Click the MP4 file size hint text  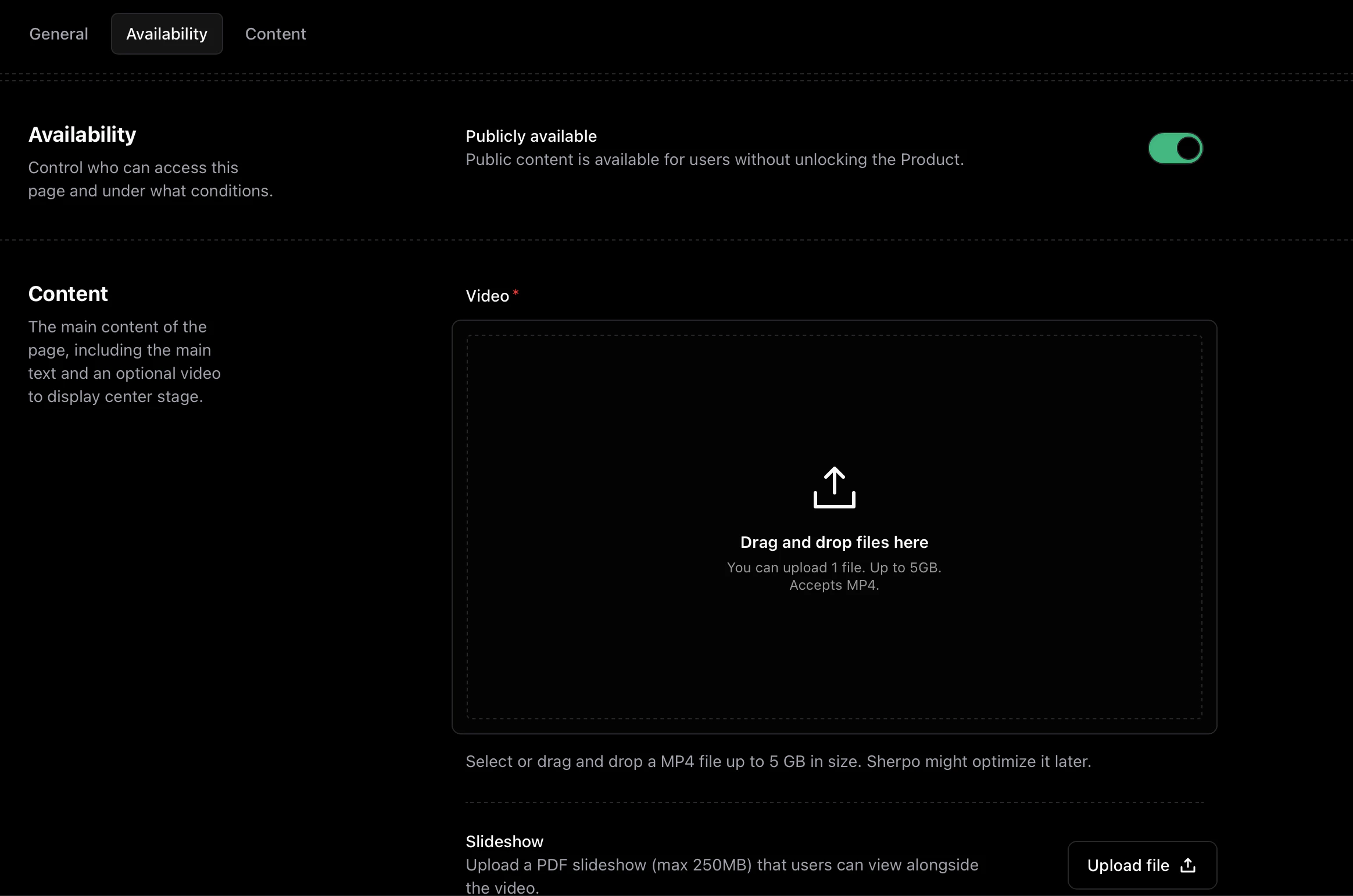(x=833, y=576)
